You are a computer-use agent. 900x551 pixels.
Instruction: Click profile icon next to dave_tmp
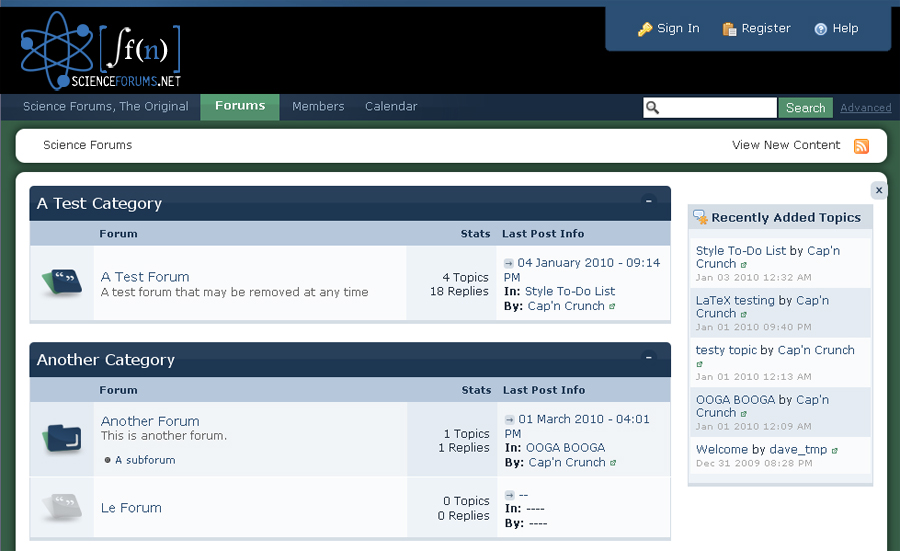[835, 451]
